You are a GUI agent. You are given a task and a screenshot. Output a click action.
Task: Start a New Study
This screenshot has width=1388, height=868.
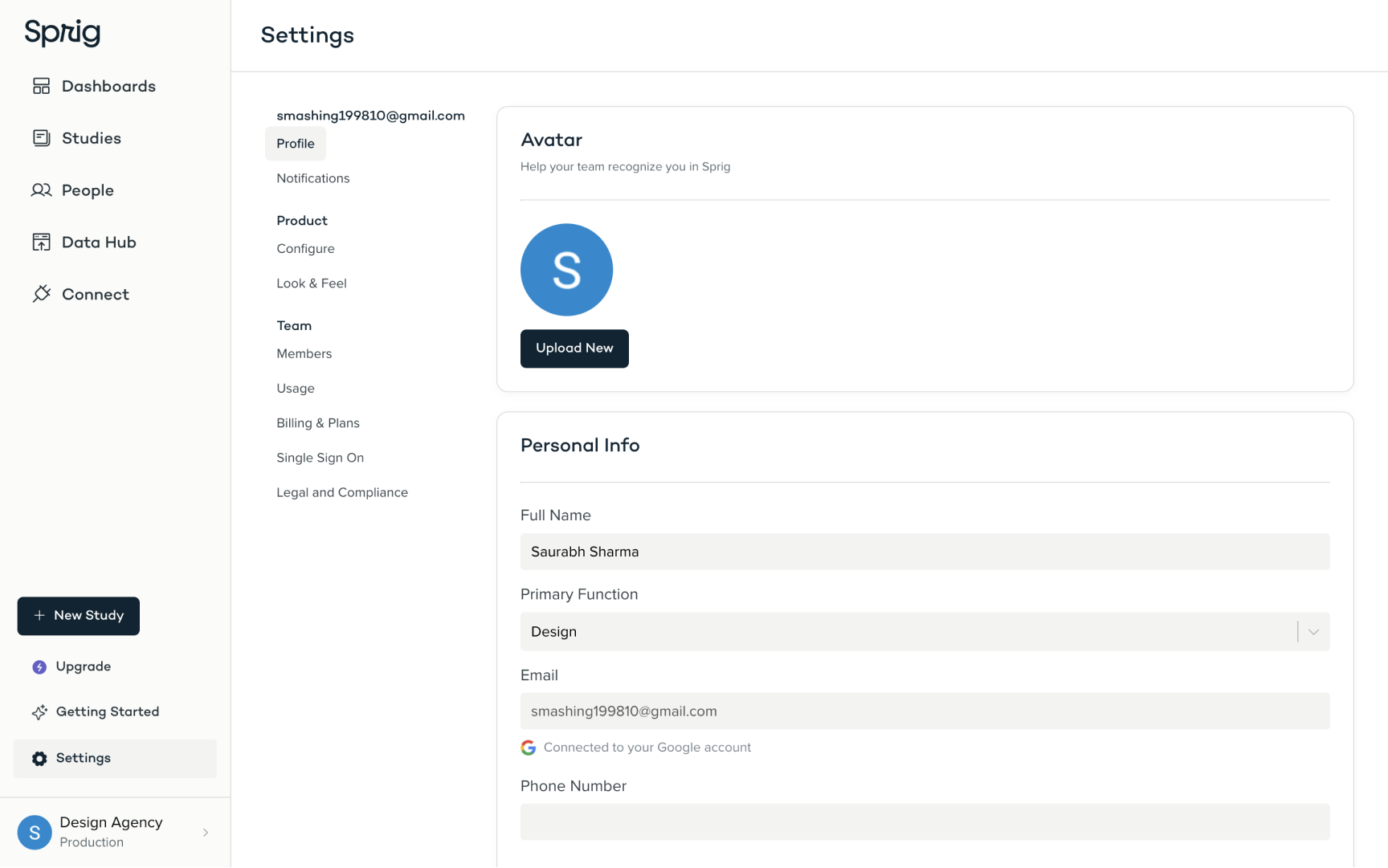[x=78, y=616]
